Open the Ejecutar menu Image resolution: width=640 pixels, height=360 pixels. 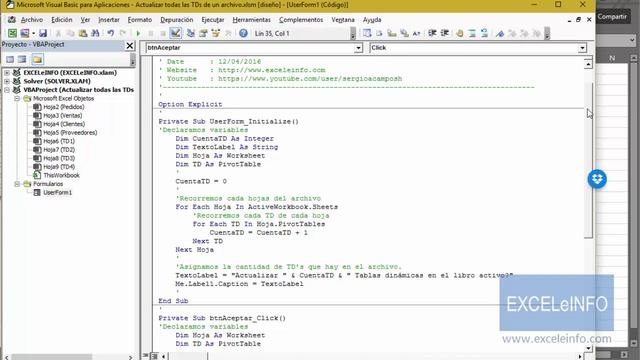point(213,20)
